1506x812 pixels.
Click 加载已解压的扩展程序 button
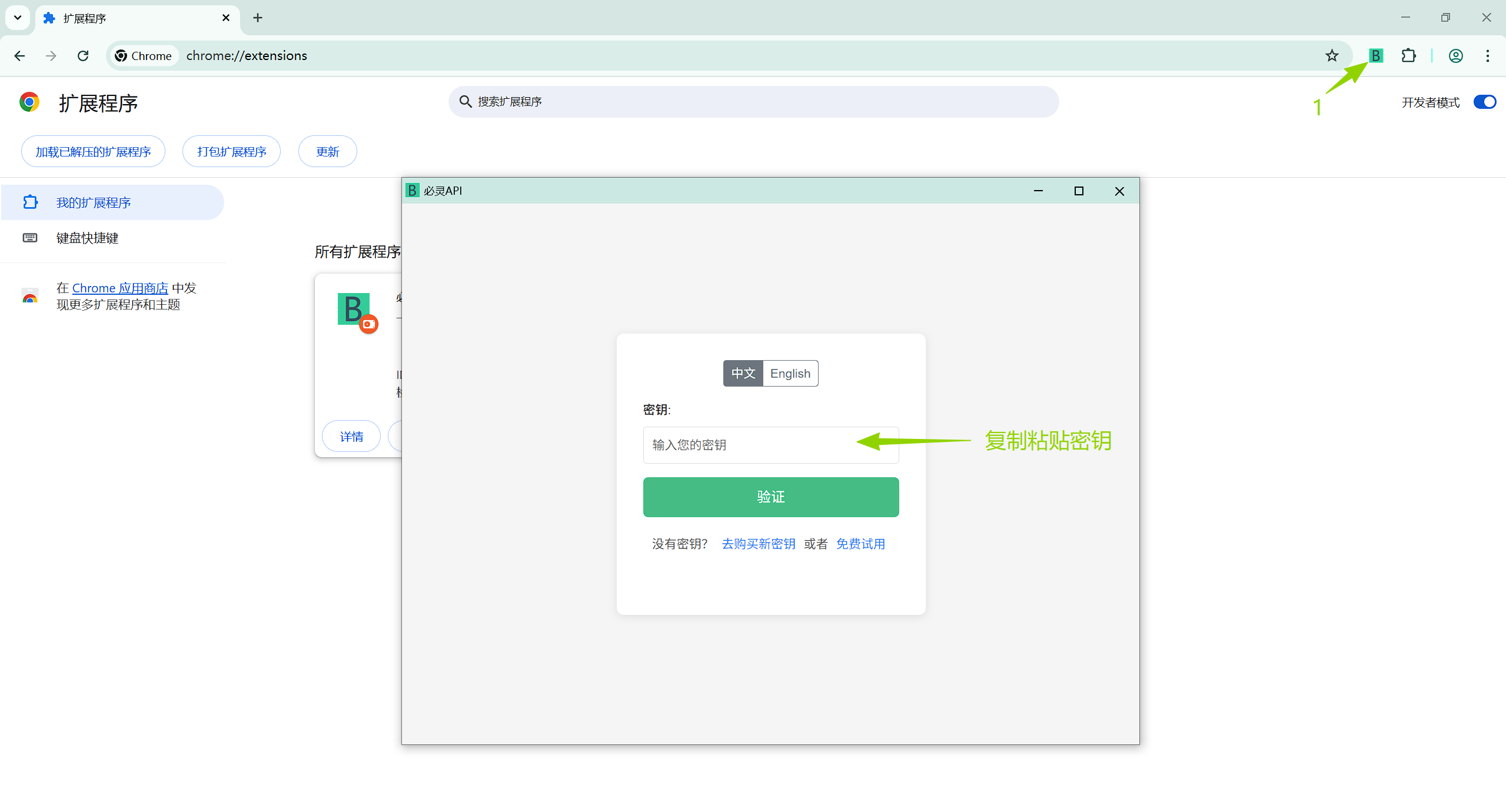[x=93, y=152]
